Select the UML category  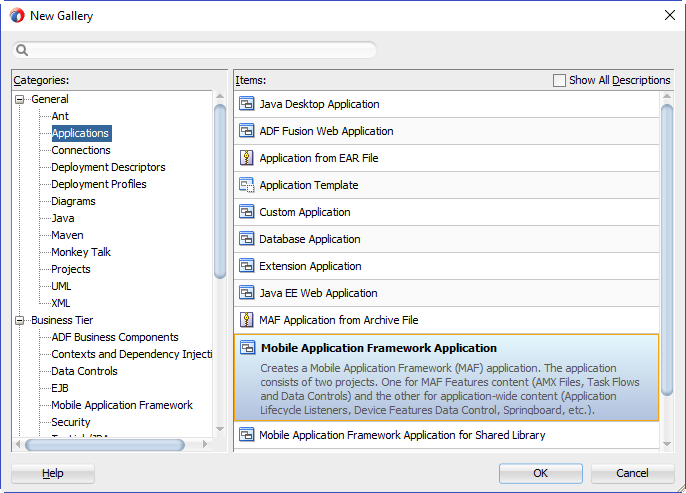click(61, 287)
